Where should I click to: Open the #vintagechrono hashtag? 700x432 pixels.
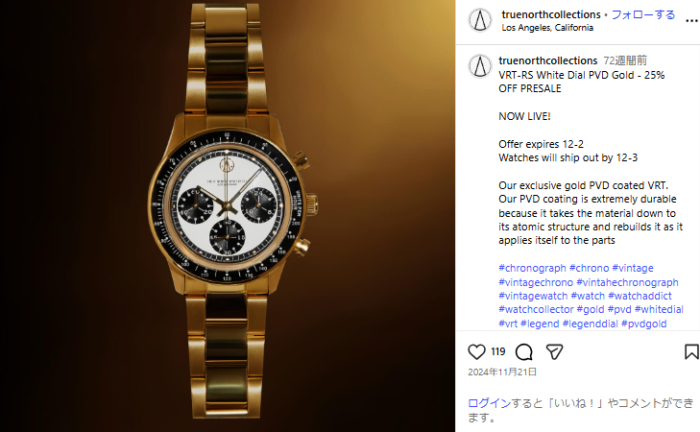click(x=535, y=282)
